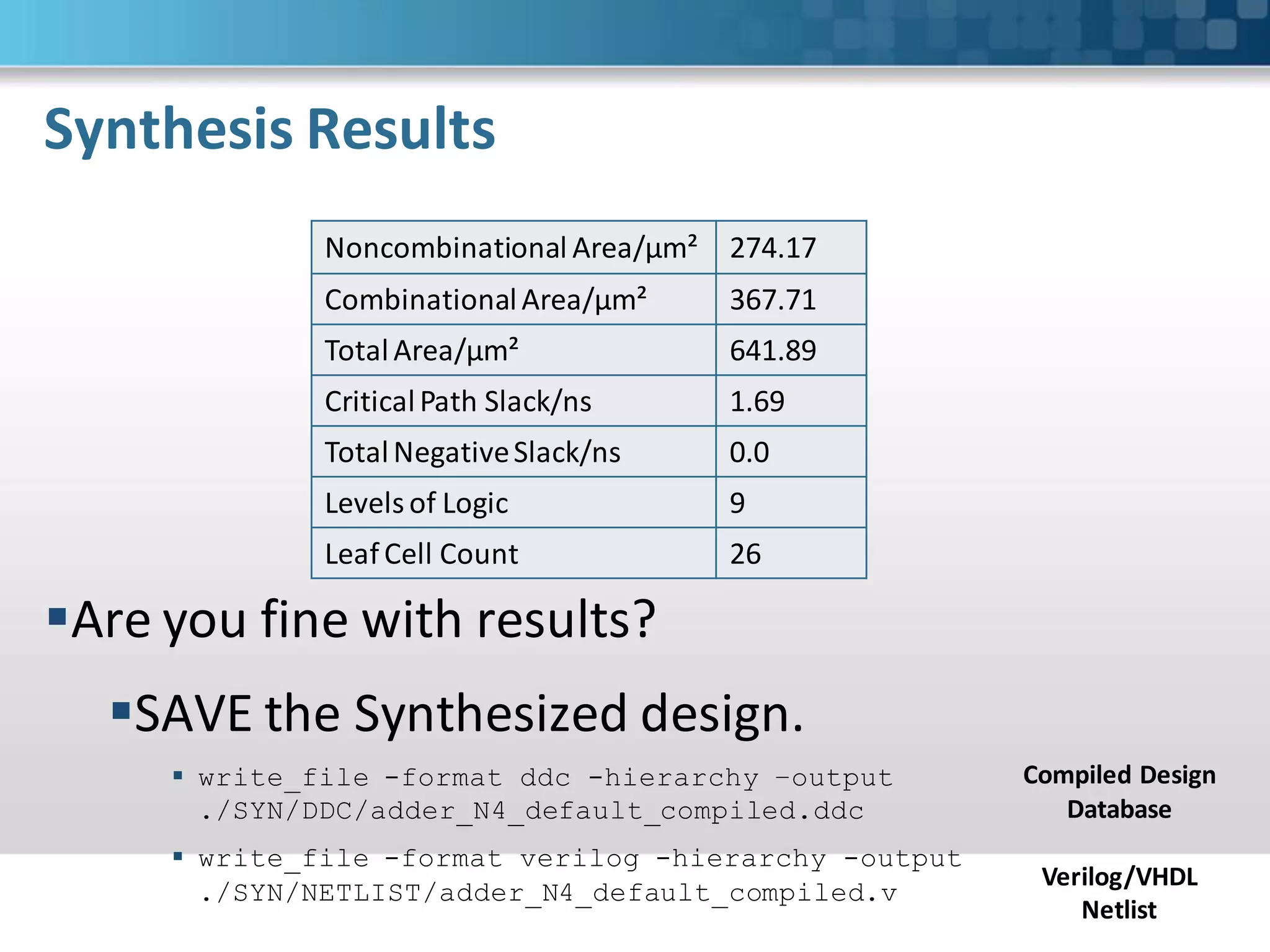Click the 367.71 value cell
The width and height of the screenshot is (1270, 952).
[773, 300]
